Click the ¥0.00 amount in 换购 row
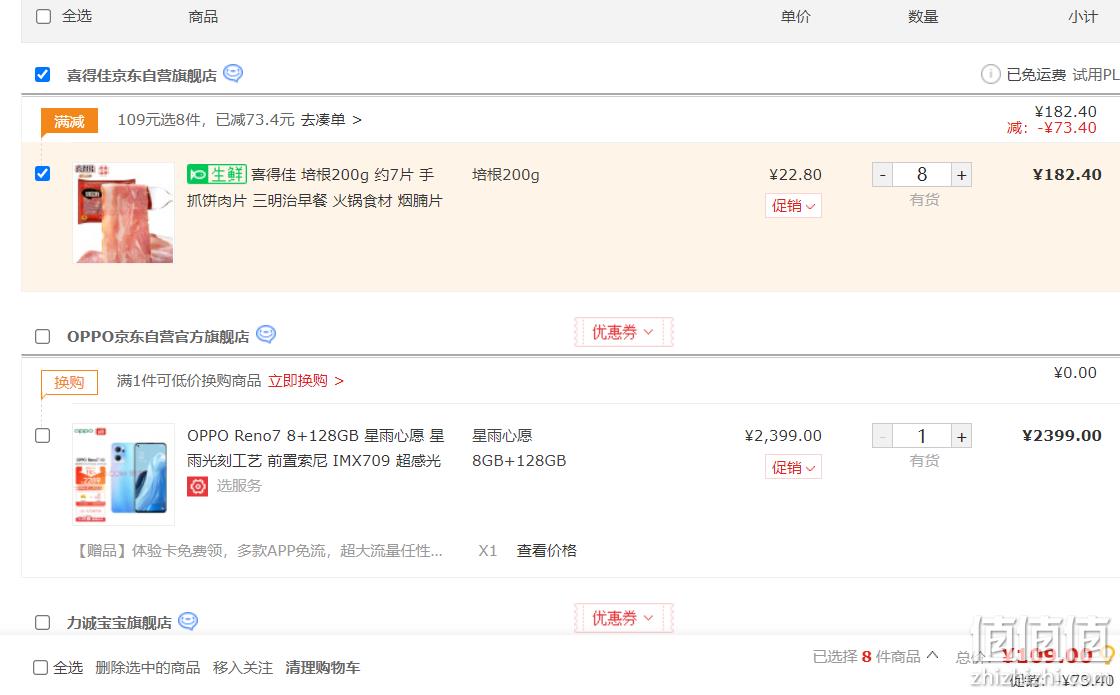1120x695 pixels. click(1075, 373)
